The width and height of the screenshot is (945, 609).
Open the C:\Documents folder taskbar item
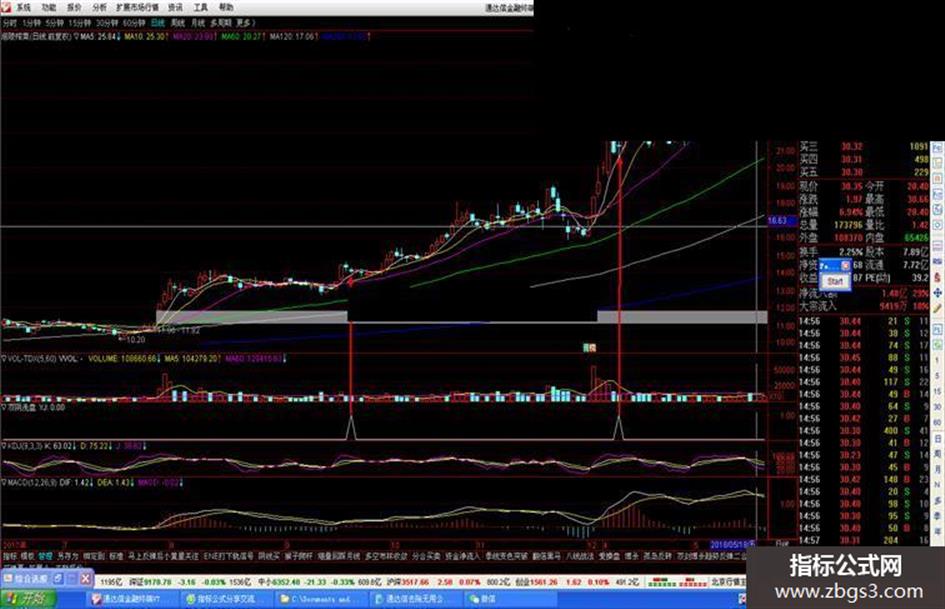(321, 599)
